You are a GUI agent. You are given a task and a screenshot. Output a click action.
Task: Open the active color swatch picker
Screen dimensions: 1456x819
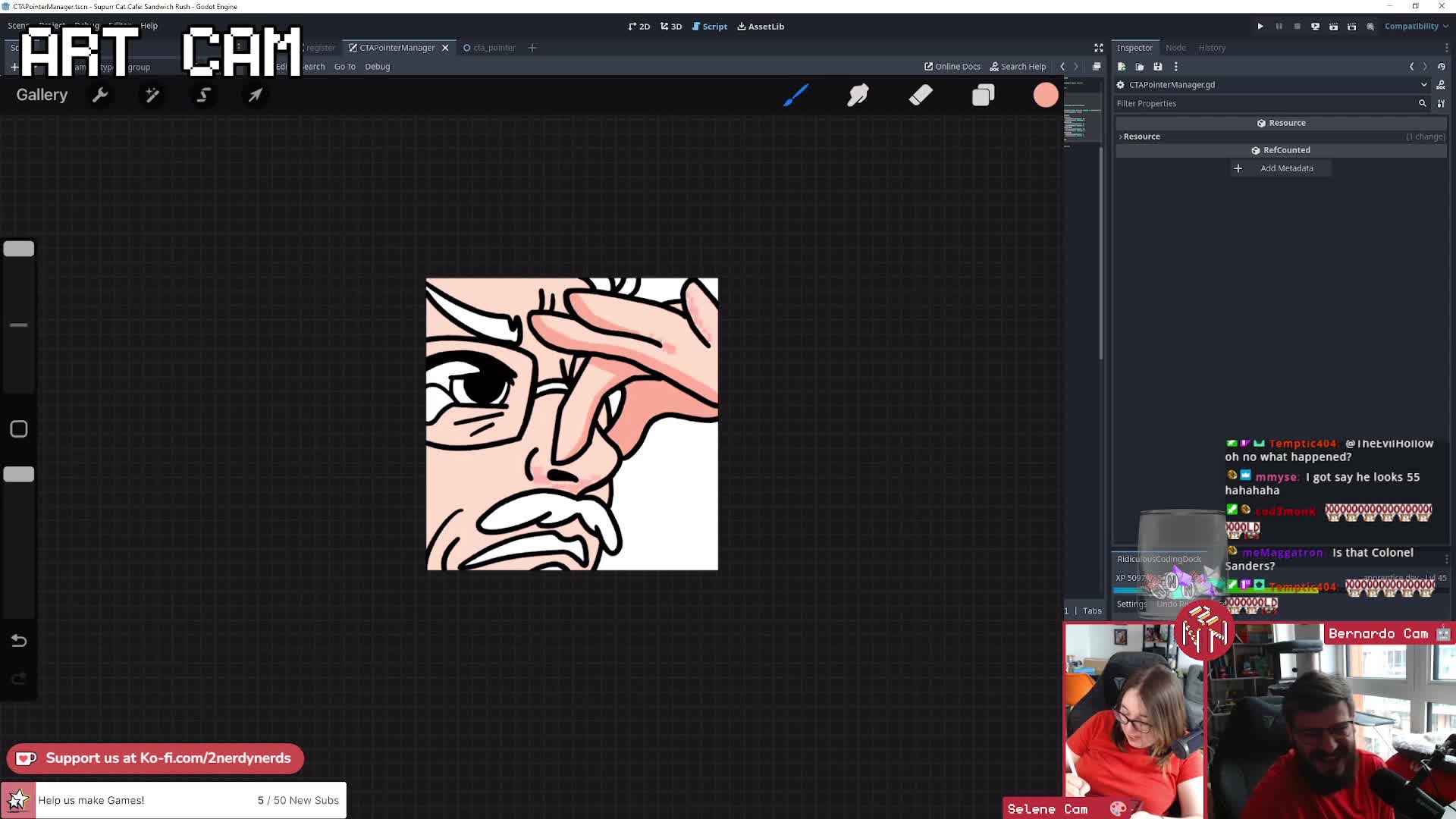coord(1046,95)
